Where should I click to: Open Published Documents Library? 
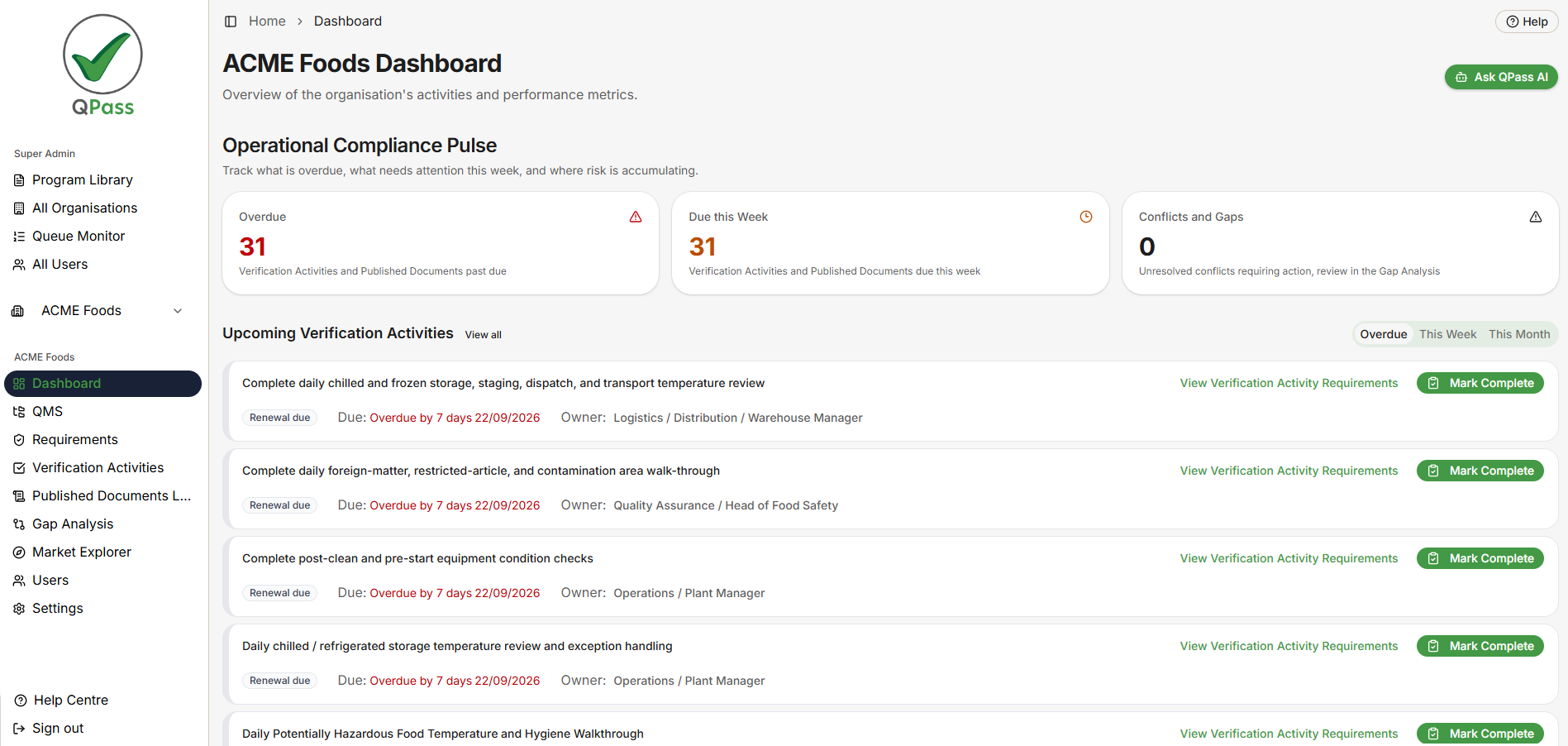[111, 495]
